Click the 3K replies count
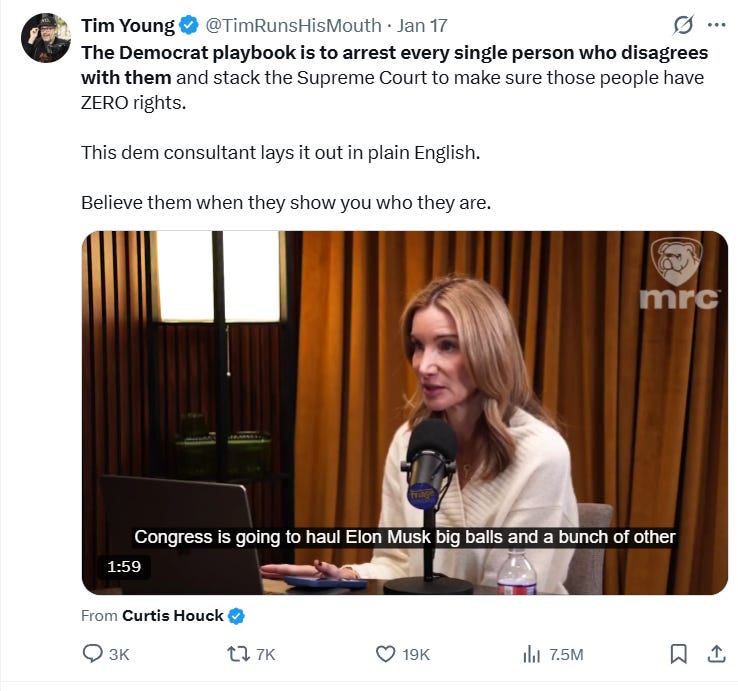 point(119,654)
